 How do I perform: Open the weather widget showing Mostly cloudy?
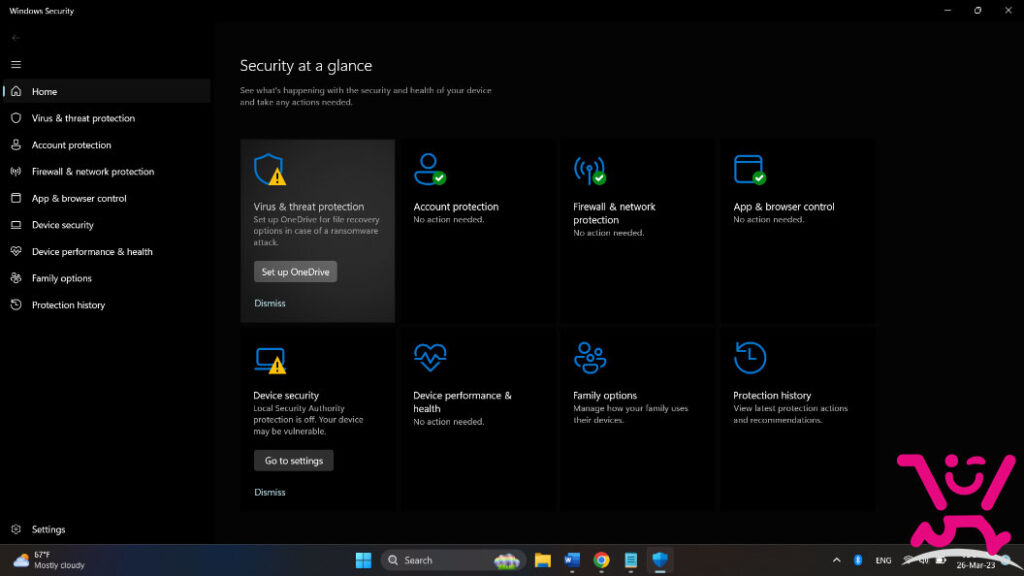coord(50,560)
